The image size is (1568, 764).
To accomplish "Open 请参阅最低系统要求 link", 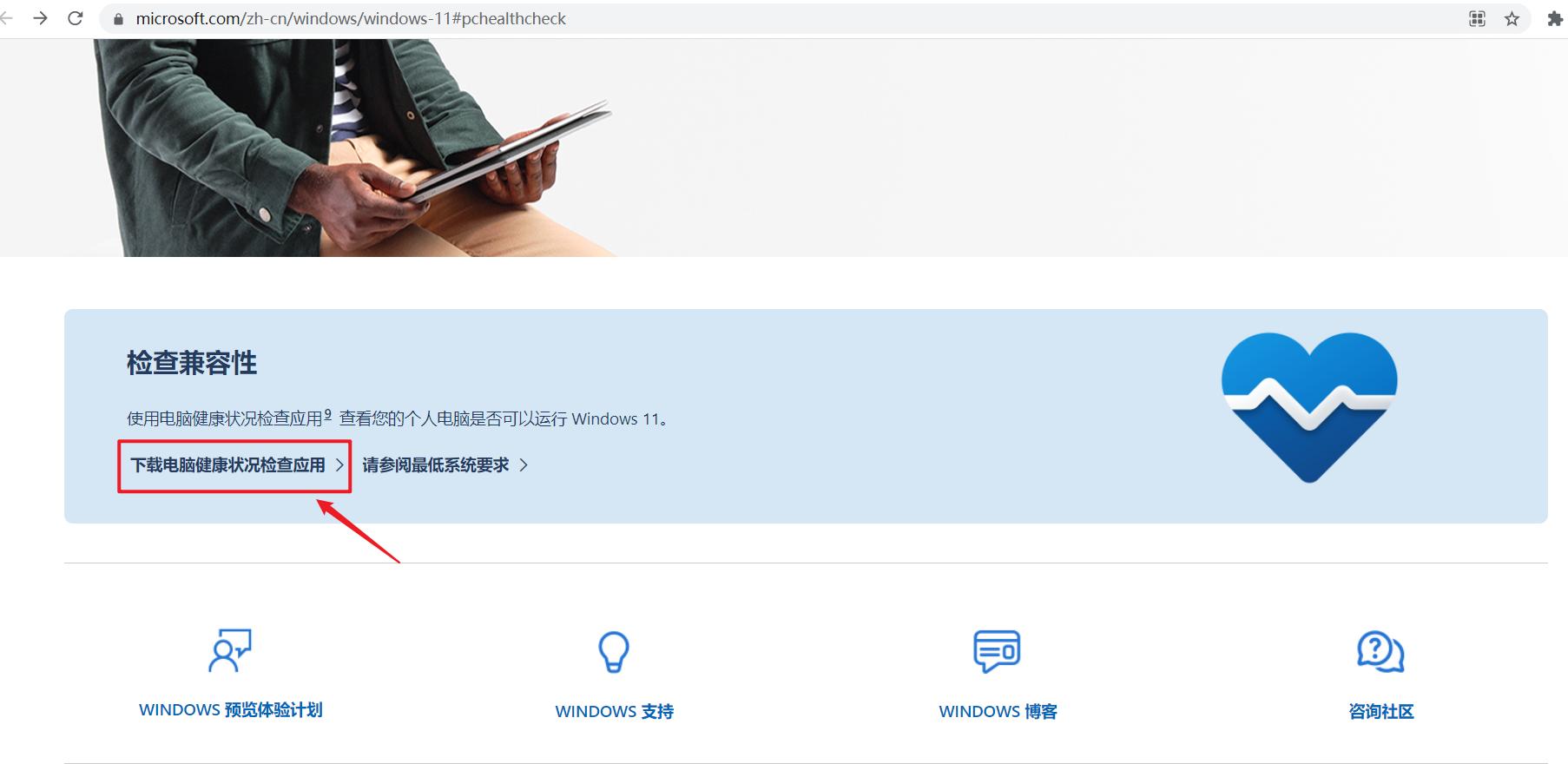I will [435, 465].
